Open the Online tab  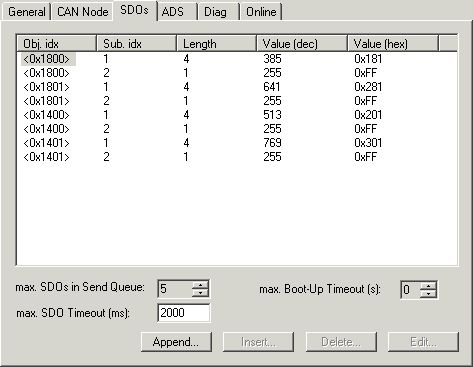(261, 12)
